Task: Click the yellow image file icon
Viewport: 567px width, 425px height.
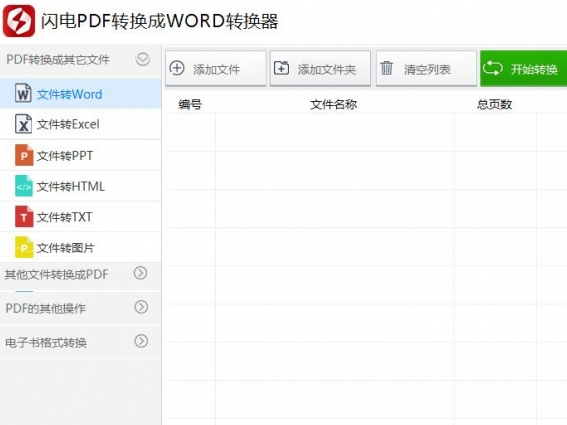Action: point(24,247)
